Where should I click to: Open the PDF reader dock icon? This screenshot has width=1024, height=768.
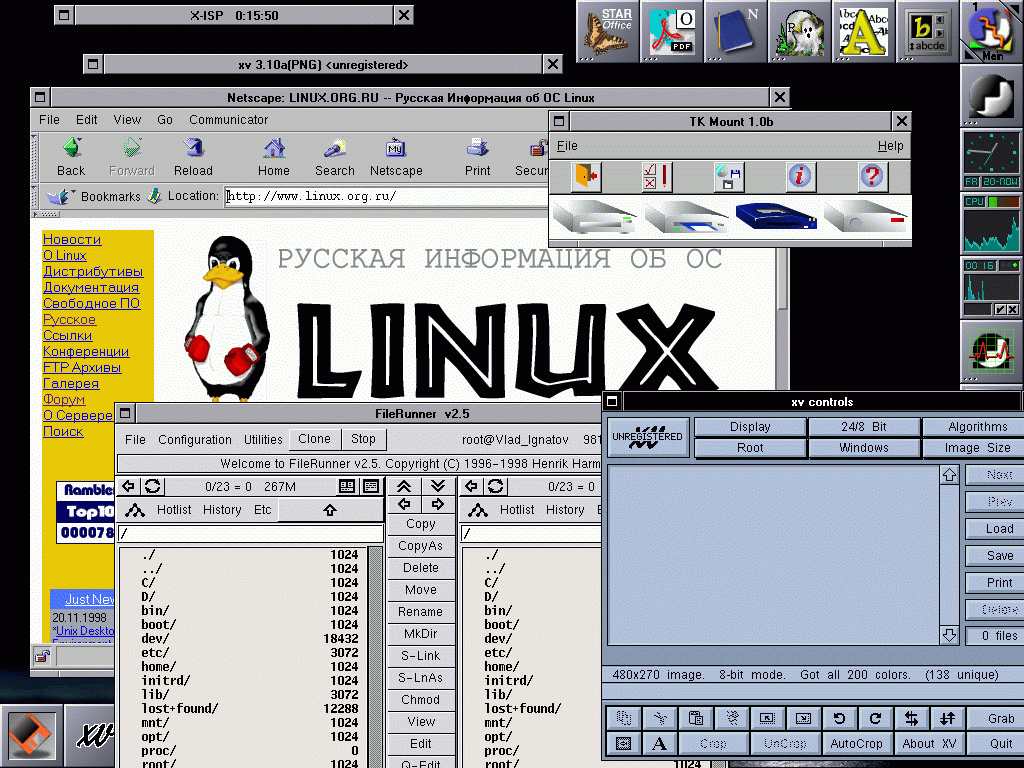[674, 33]
